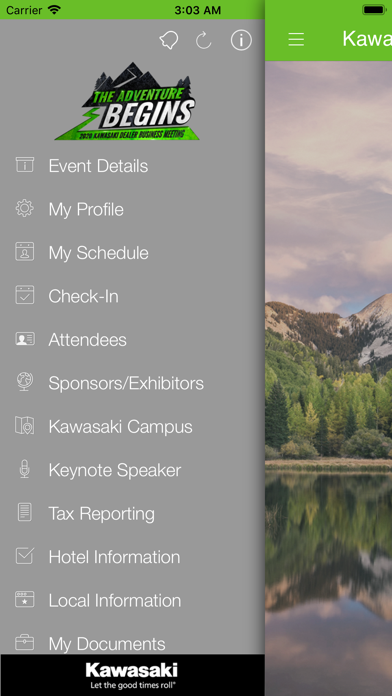Tap the battery indicator in status bar
The width and height of the screenshot is (392, 696).
(374, 10)
